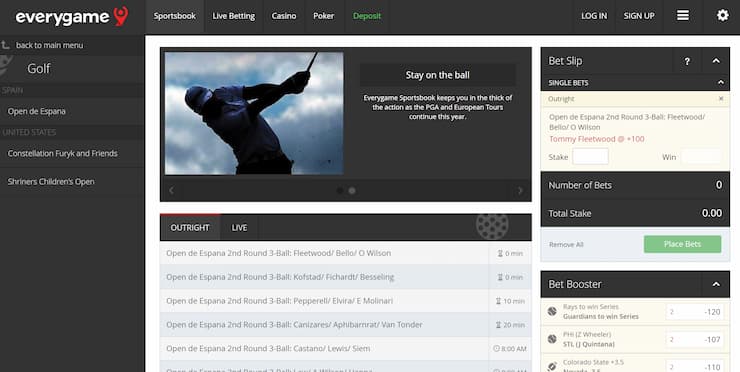Go to Poker section
Viewport: 740px width, 372px height.
click(324, 16)
